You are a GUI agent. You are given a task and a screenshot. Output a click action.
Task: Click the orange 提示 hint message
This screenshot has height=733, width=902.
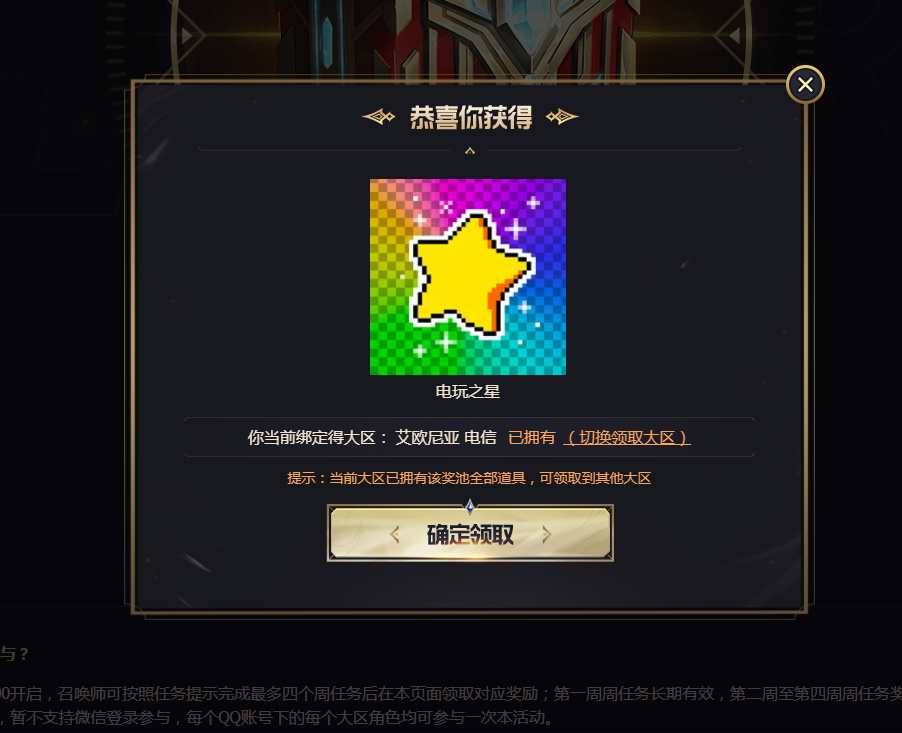tap(469, 478)
